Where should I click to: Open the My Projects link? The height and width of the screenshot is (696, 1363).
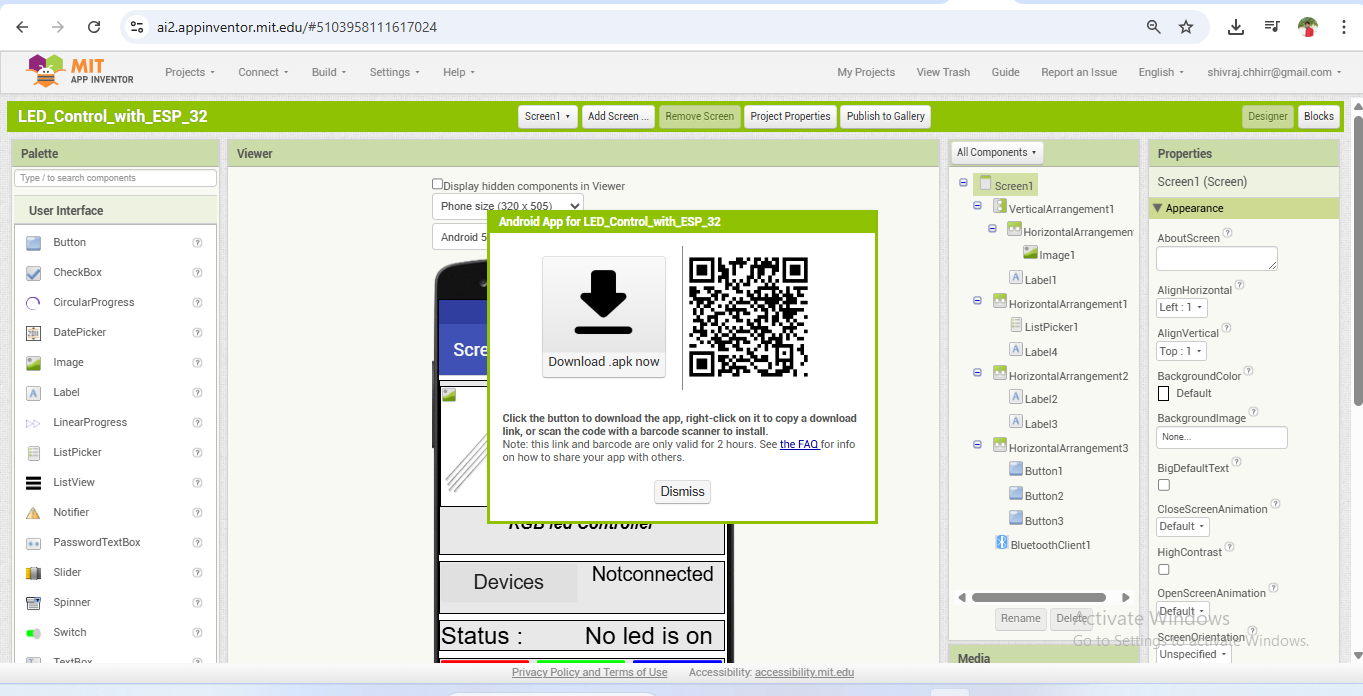(x=866, y=72)
